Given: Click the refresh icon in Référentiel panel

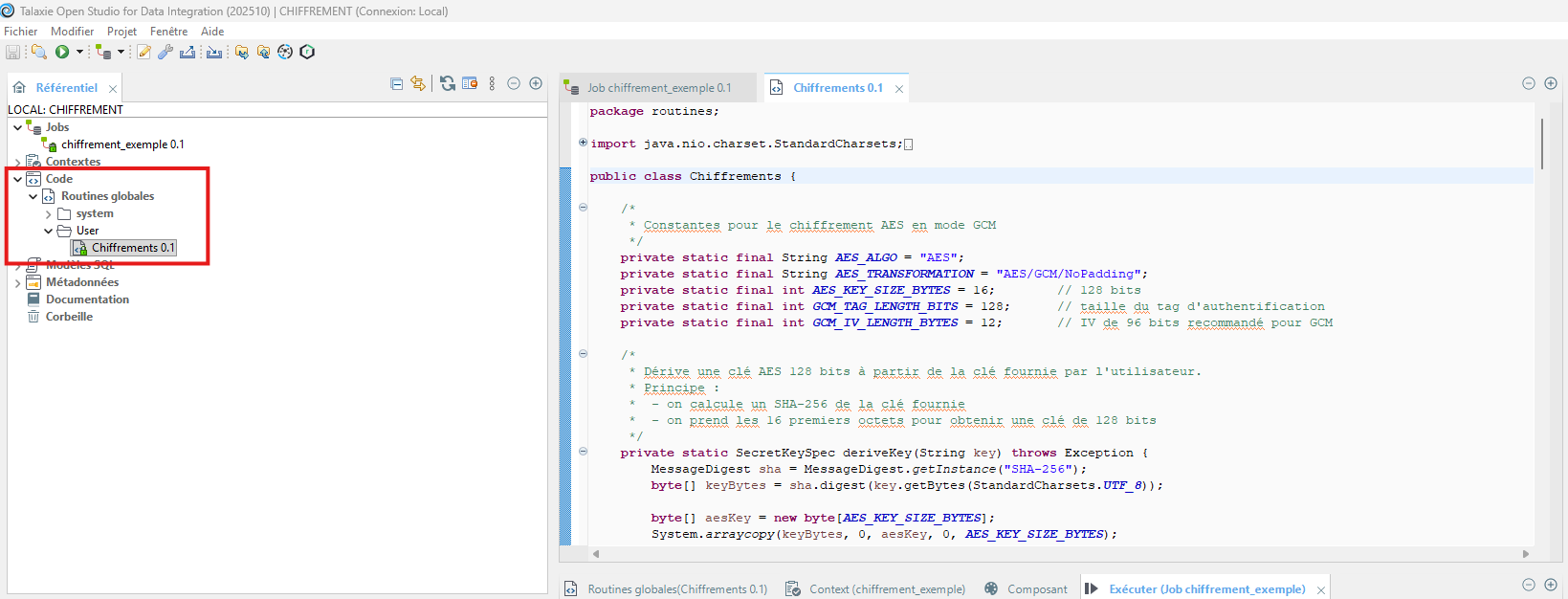Looking at the screenshot, I should (x=448, y=83).
